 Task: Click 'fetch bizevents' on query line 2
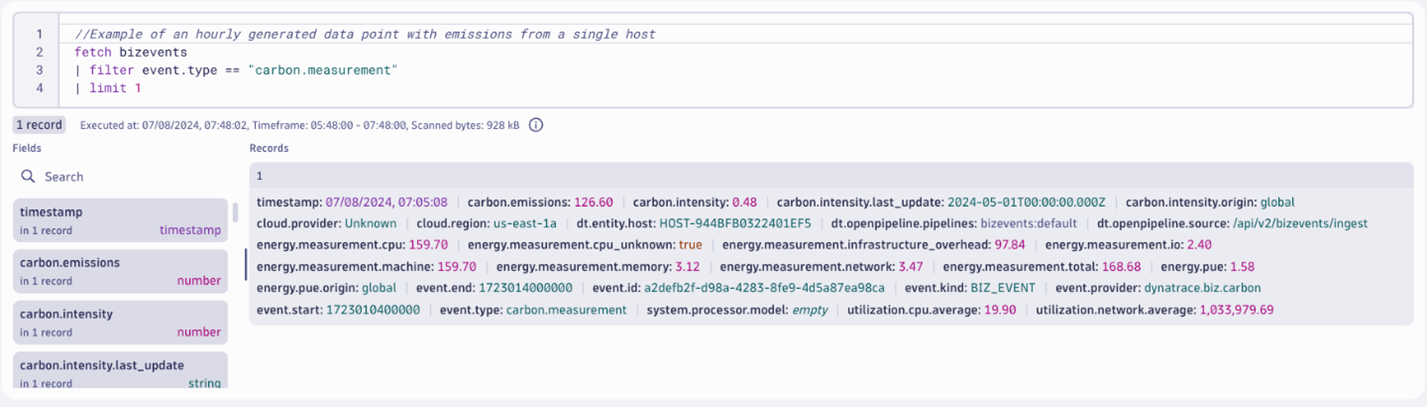click(x=130, y=52)
